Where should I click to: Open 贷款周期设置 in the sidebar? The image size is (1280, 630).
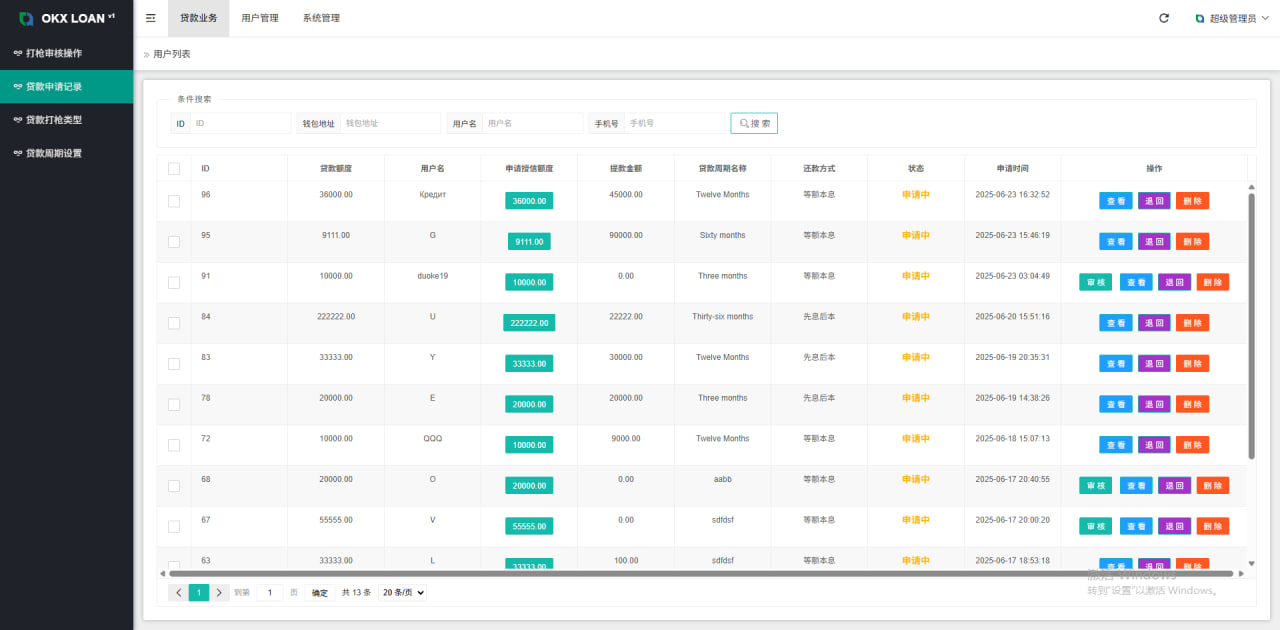(x=66, y=153)
